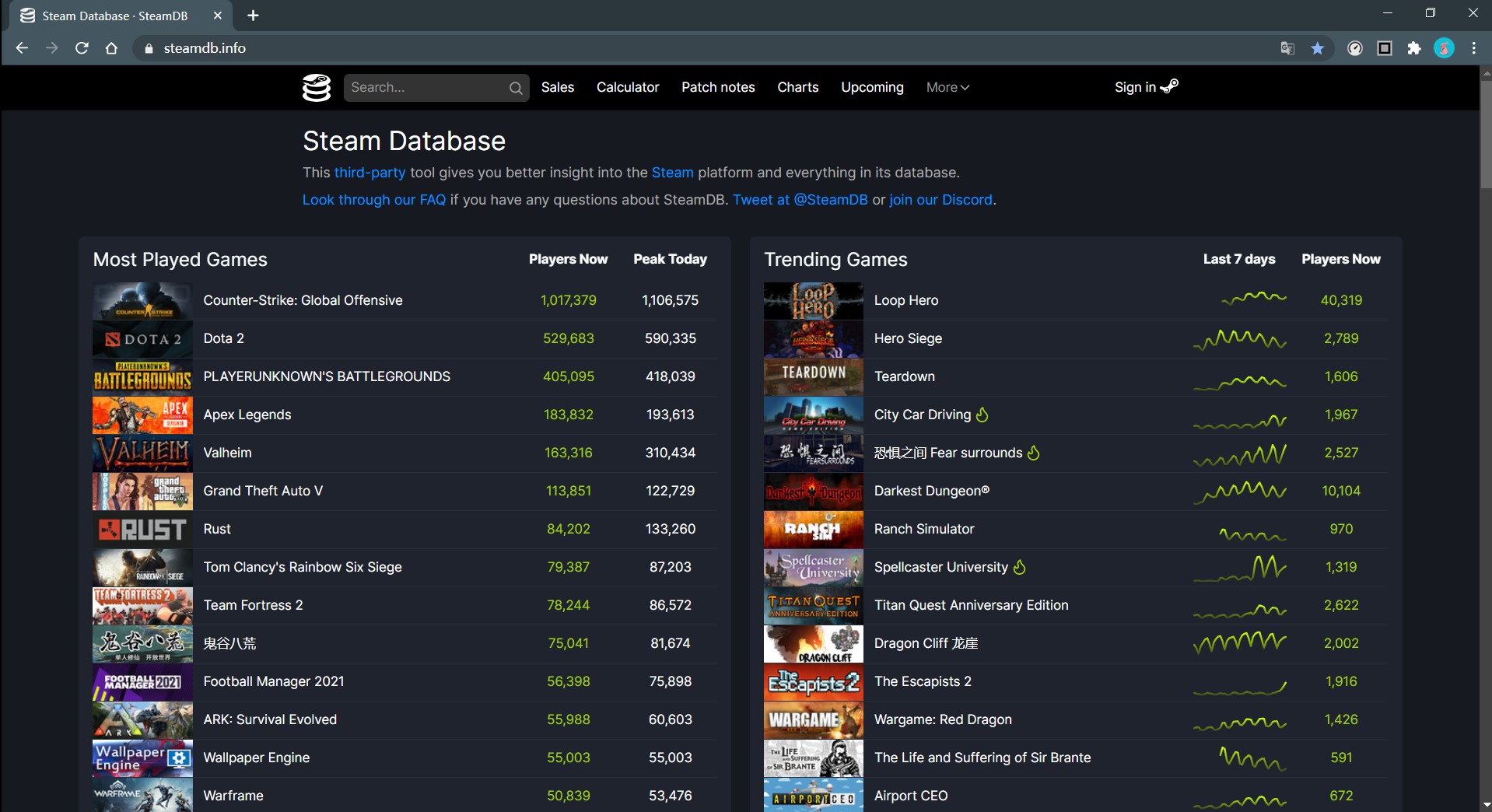Follow the third-party link
The image size is (1492, 812).
click(x=370, y=173)
